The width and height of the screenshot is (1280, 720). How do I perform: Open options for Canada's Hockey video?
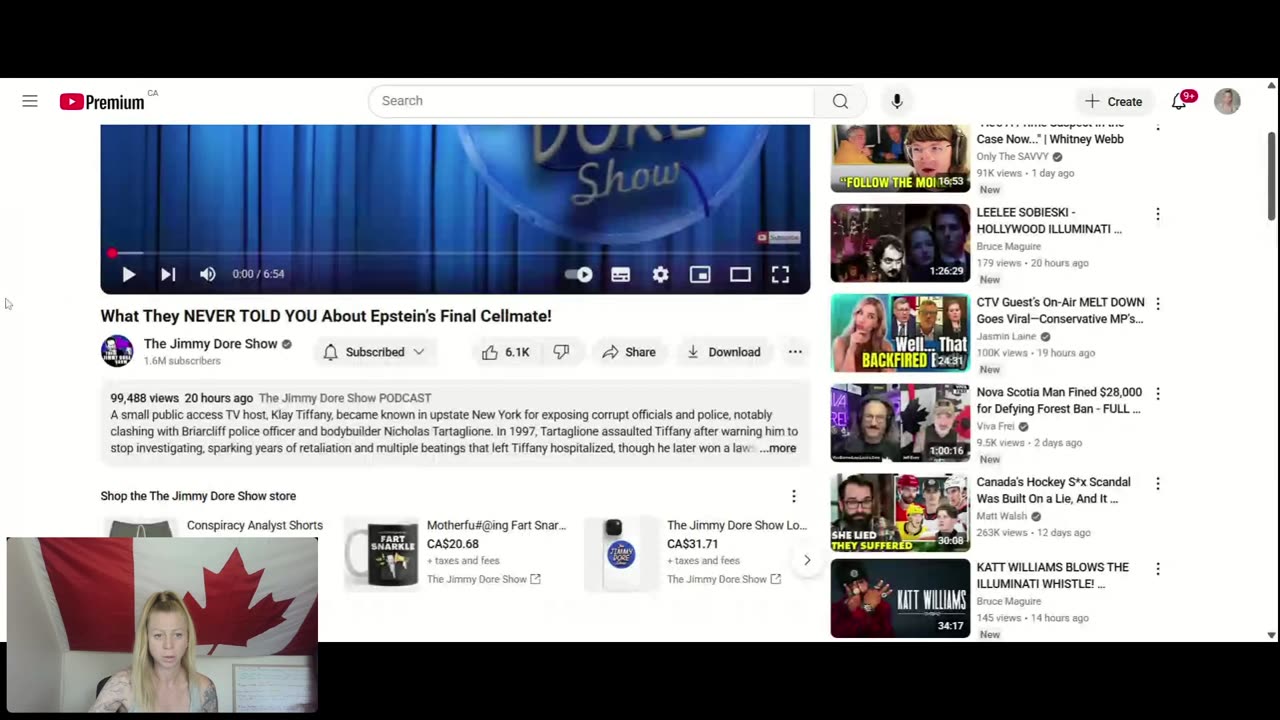[x=1158, y=483]
